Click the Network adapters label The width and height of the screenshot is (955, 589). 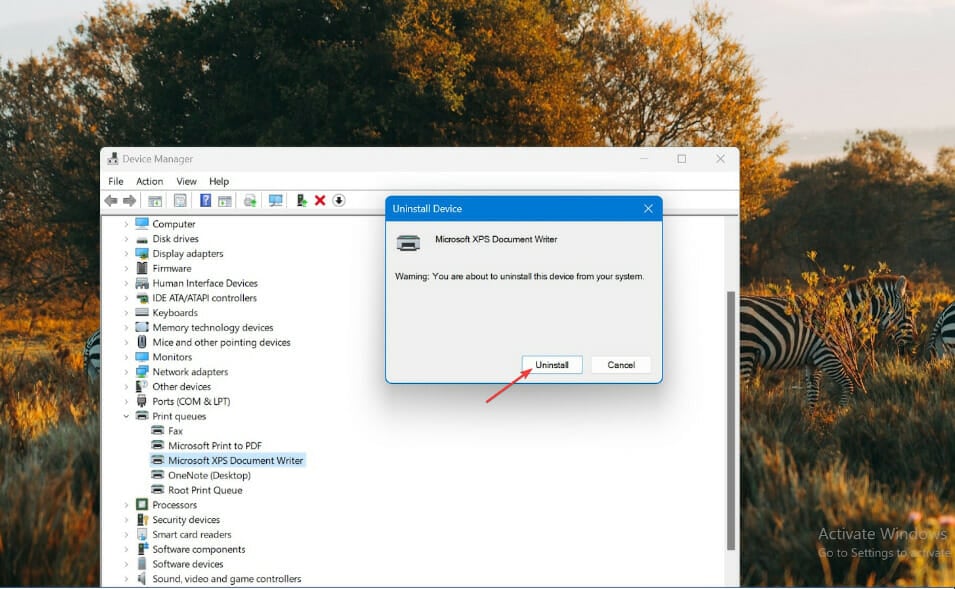190,372
